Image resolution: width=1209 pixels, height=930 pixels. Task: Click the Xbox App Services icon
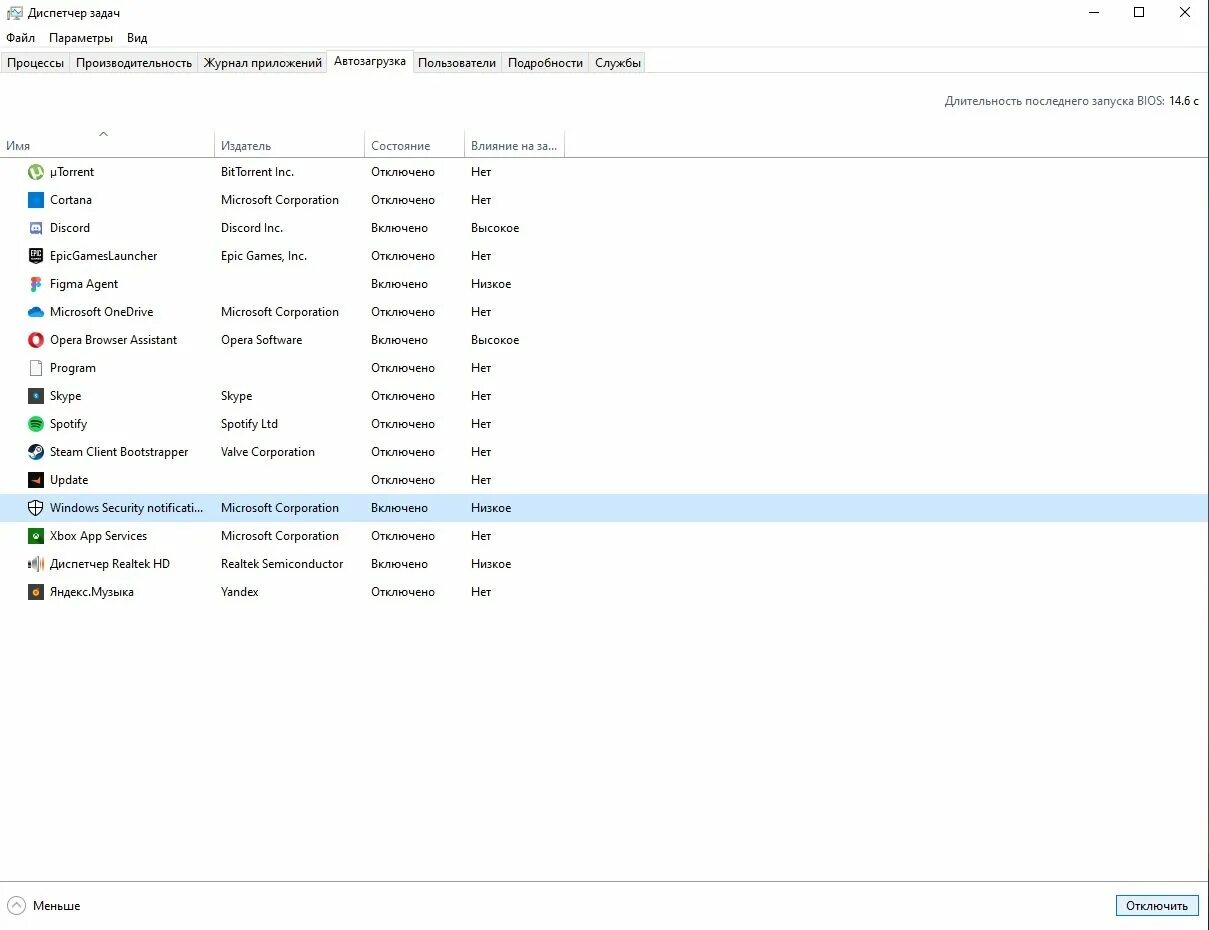(36, 536)
